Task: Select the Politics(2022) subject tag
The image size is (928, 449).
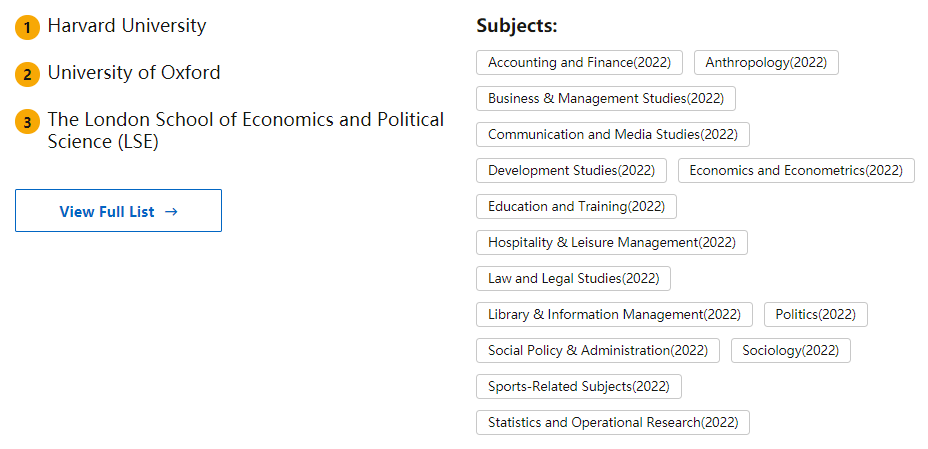Action: point(816,314)
